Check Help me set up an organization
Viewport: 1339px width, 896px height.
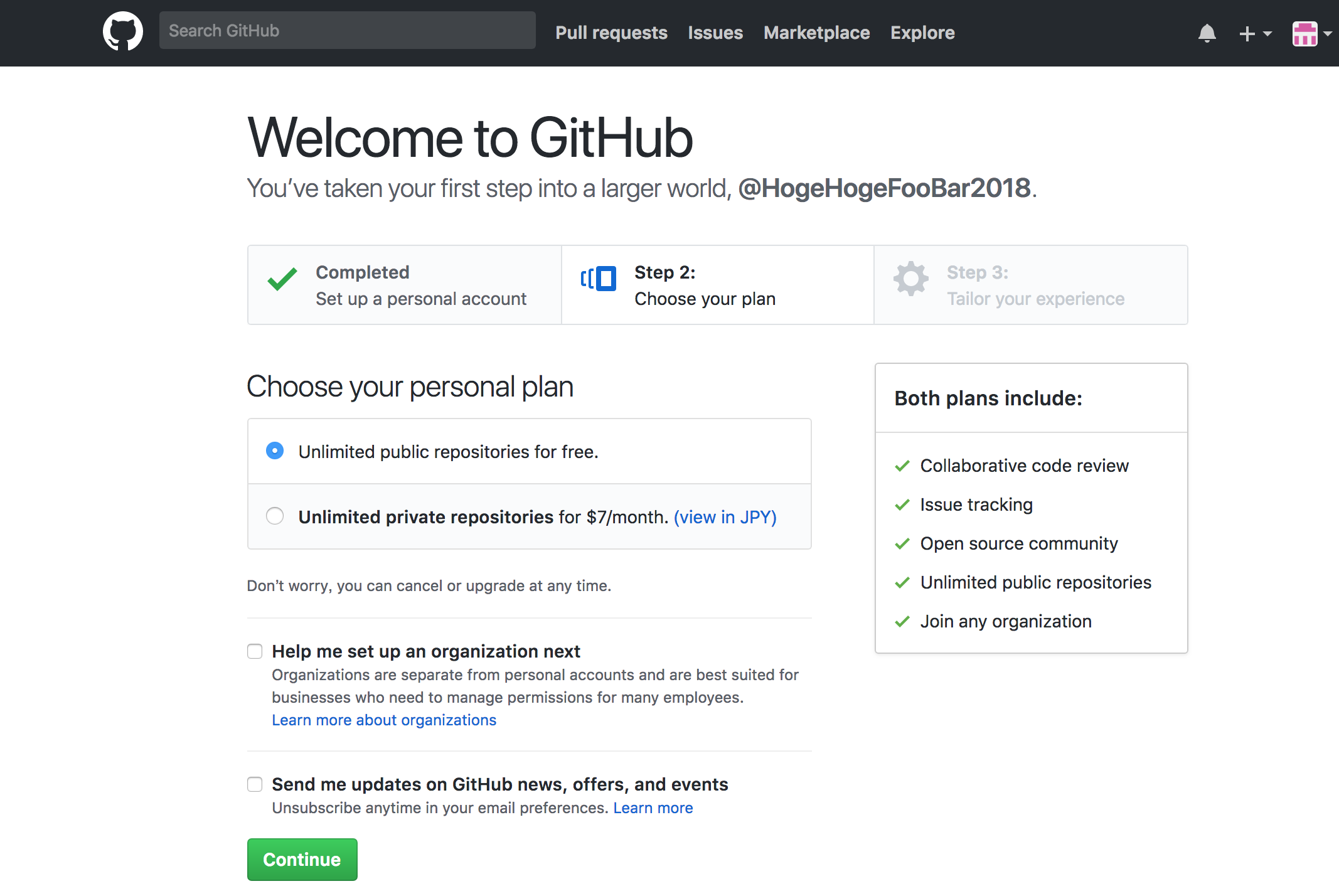click(x=255, y=651)
